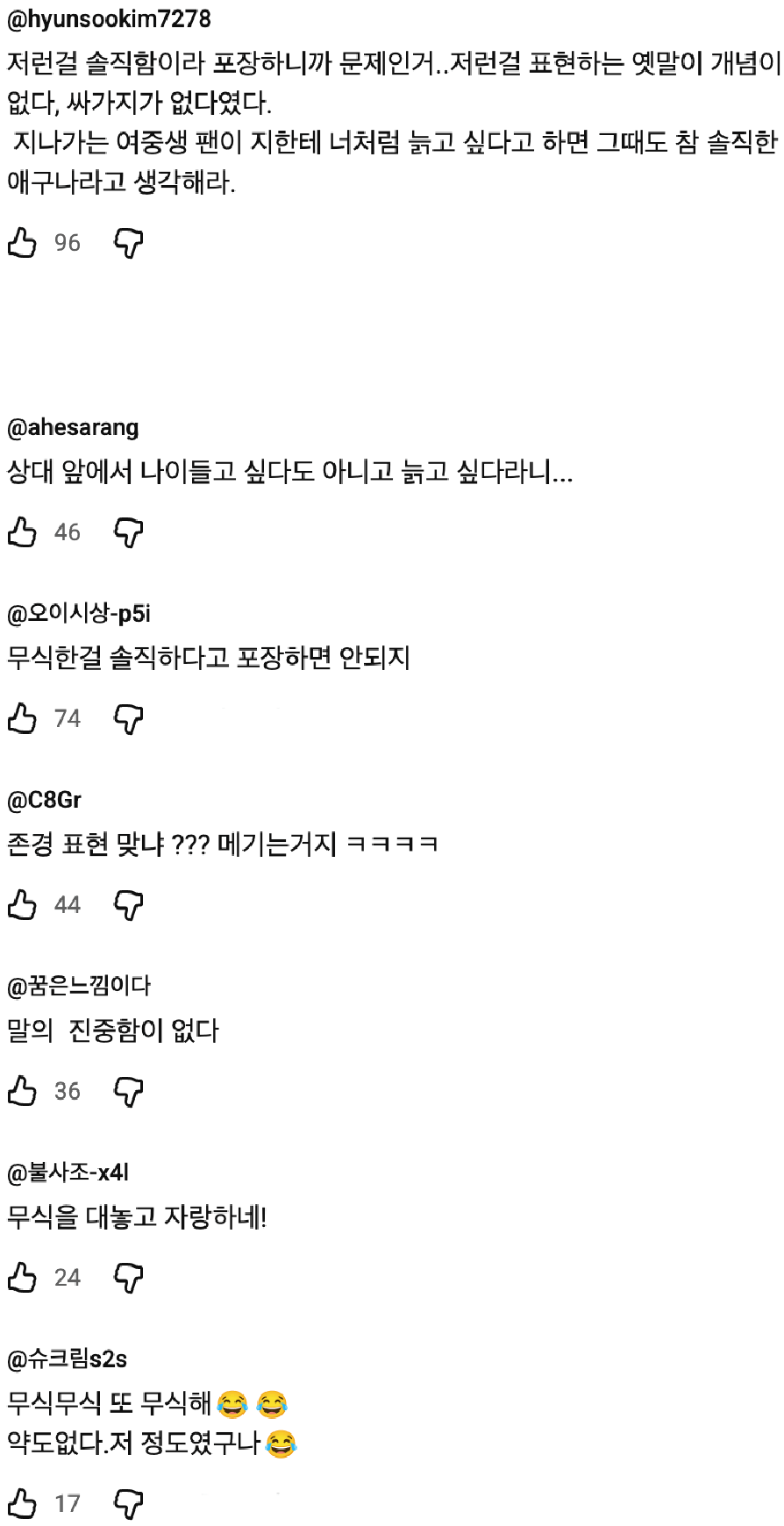784x1526 pixels.
Task: Like the comment by @오이시상-p5i
Action: tap(22, 718)
